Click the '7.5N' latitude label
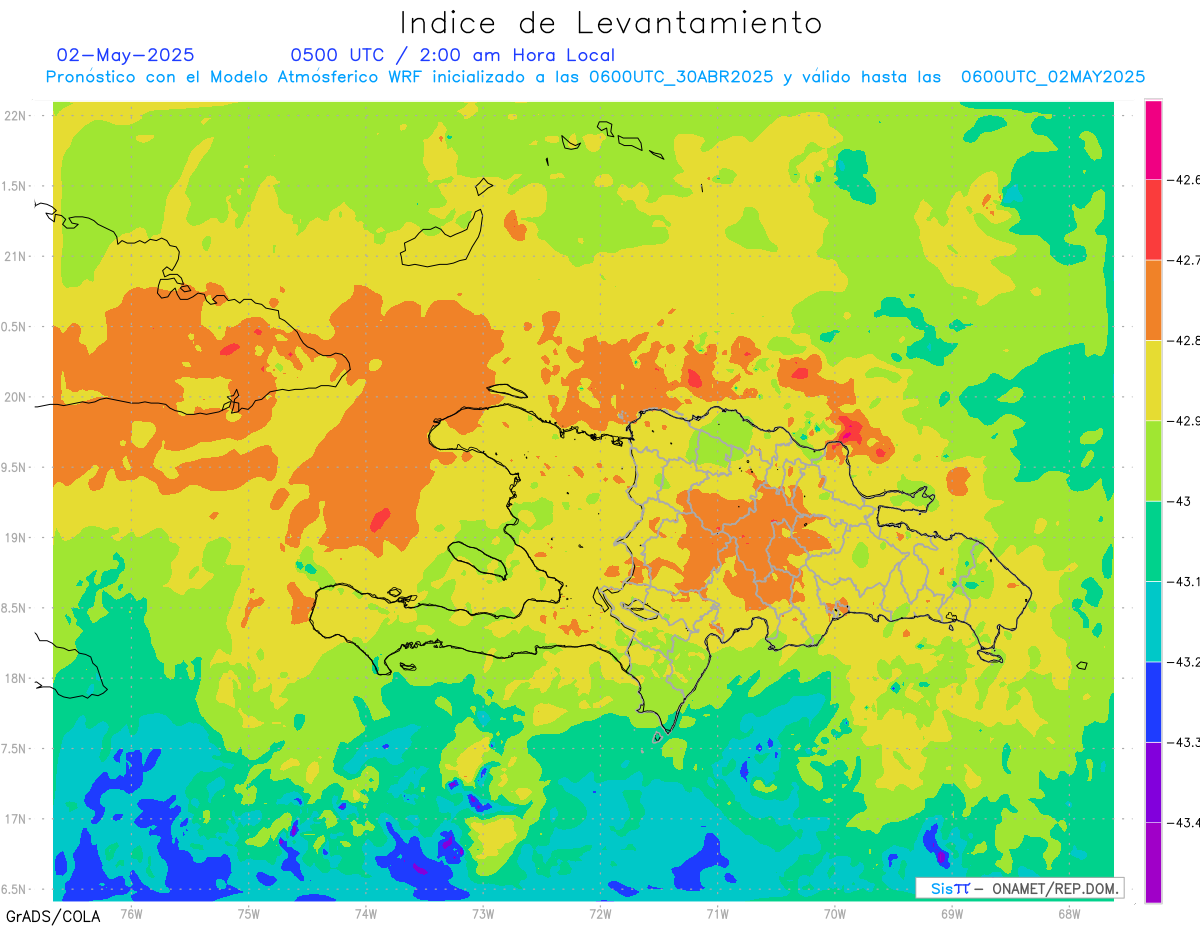The width and height of the screenshot is (1200, 927). pos(13,749)
